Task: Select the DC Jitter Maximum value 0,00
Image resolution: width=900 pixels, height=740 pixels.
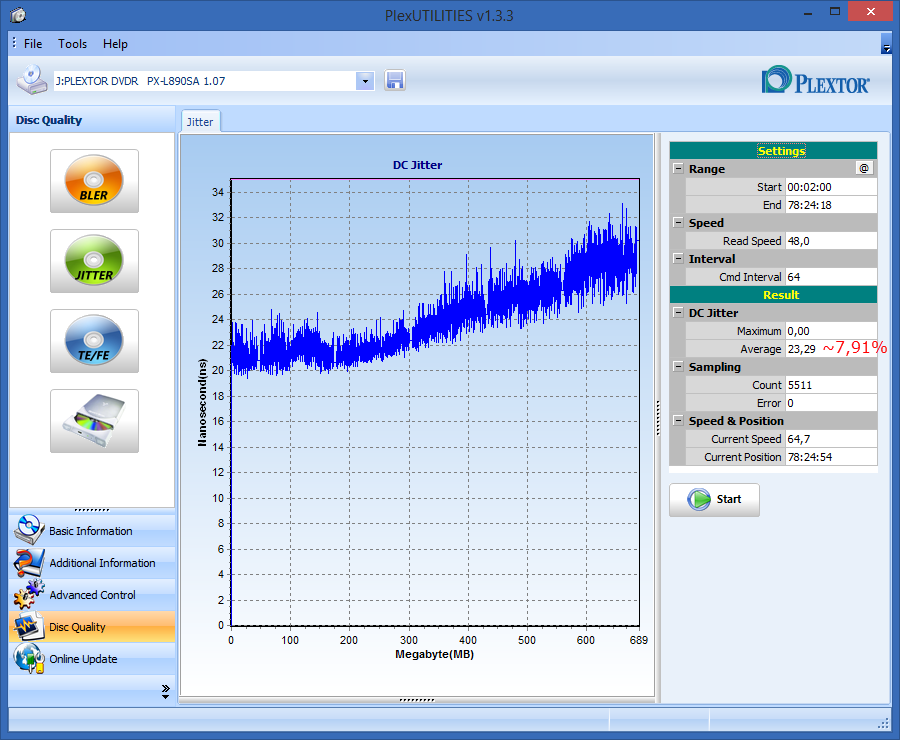Action: [831, 331]
